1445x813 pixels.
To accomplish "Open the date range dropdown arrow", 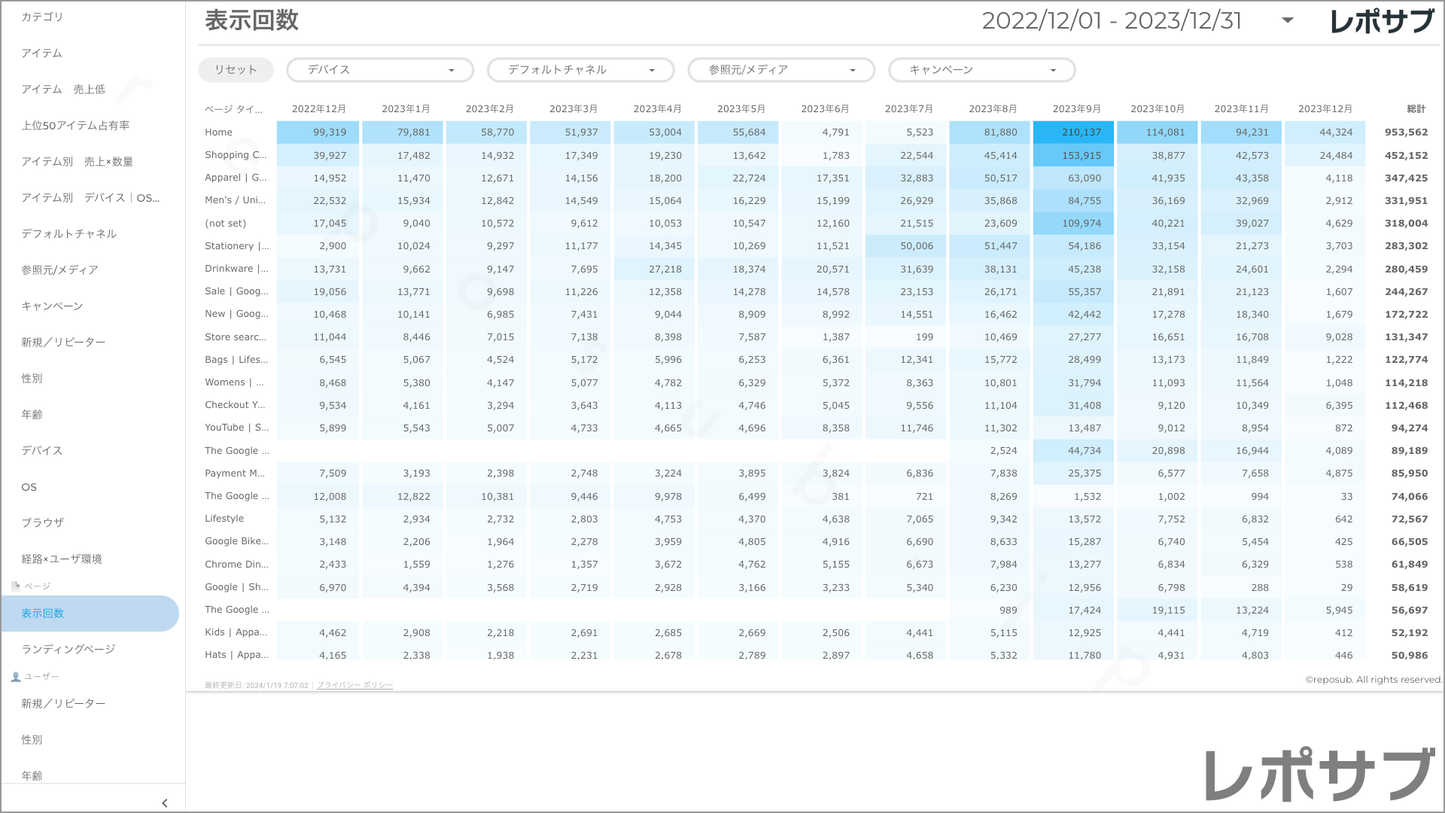I will coord(1287,21).
